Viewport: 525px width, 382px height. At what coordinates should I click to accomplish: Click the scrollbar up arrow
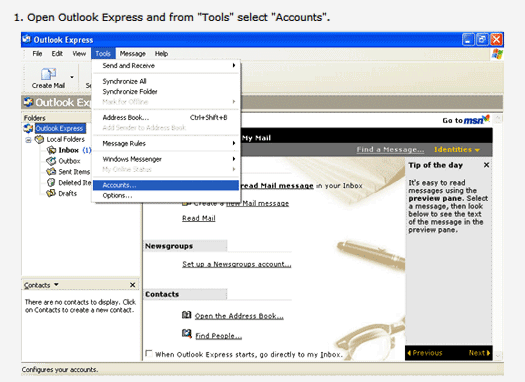pyautogui.click(x=498, y=119)
